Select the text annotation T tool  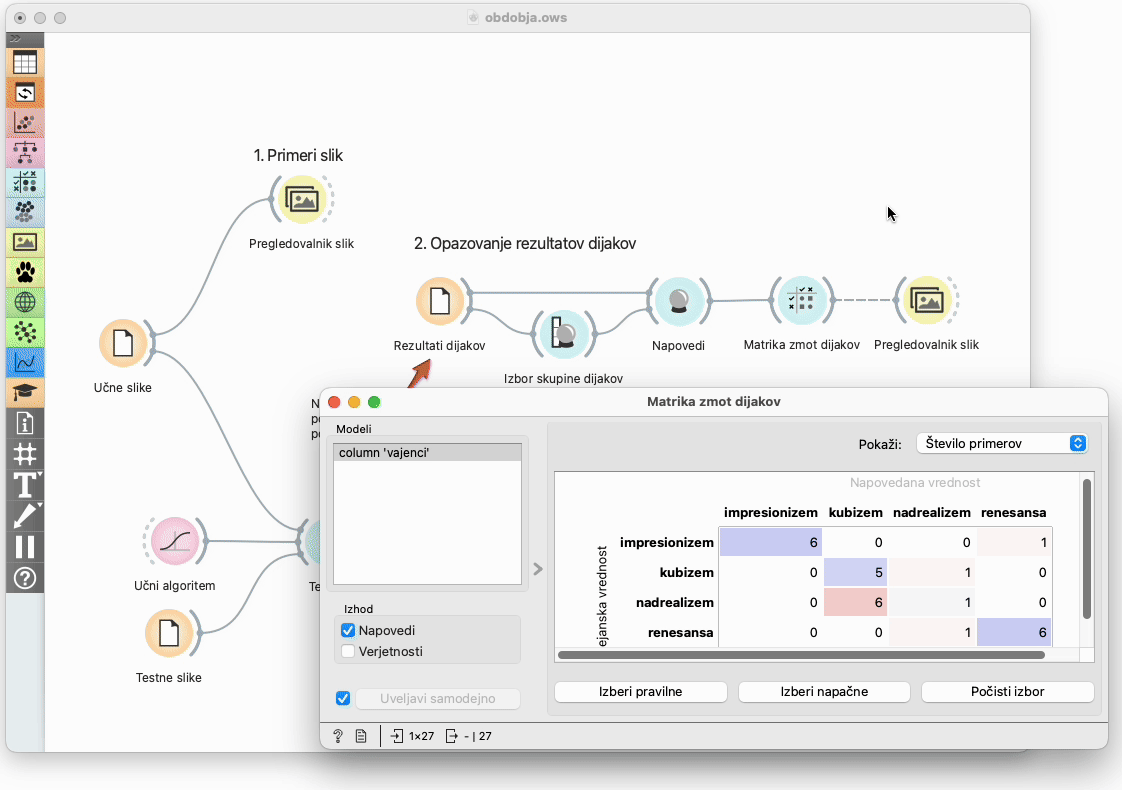point(25,486)
